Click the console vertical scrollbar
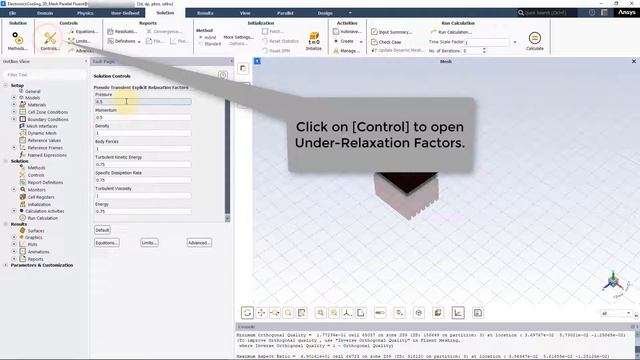The width and height of the screenshot is (640, 360). click(x=637, y=345)
